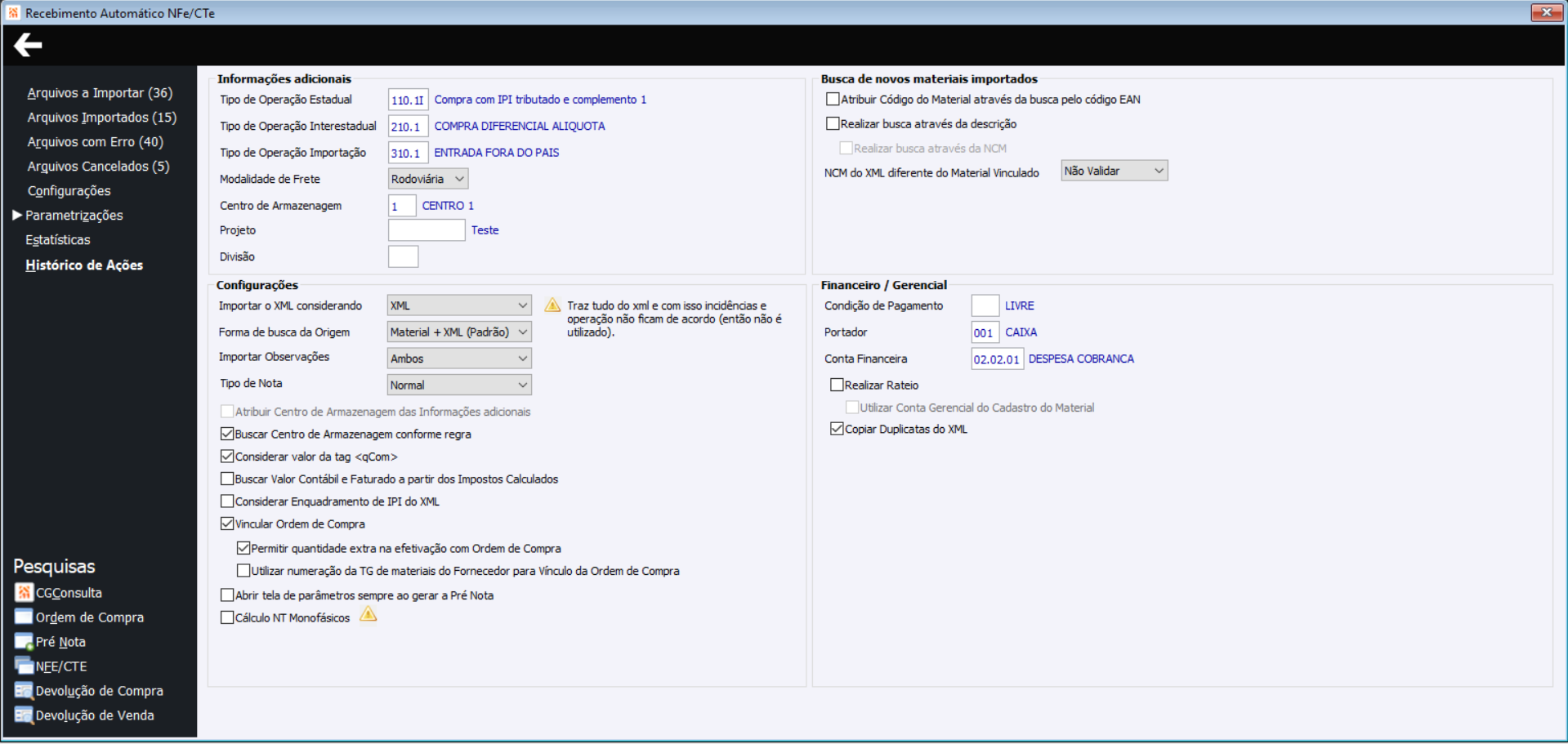Click warning icon next to Cálculo NT Monofásicos
1568x744 pixels.
[x=369, y=615]
